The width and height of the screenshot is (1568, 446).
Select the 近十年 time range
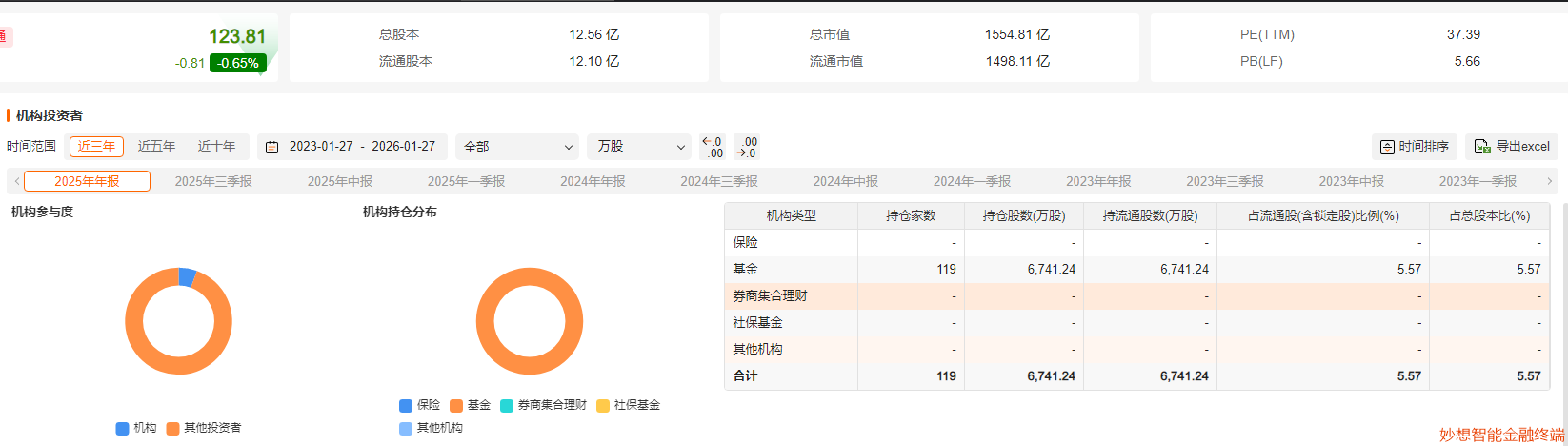click(216, 147)
